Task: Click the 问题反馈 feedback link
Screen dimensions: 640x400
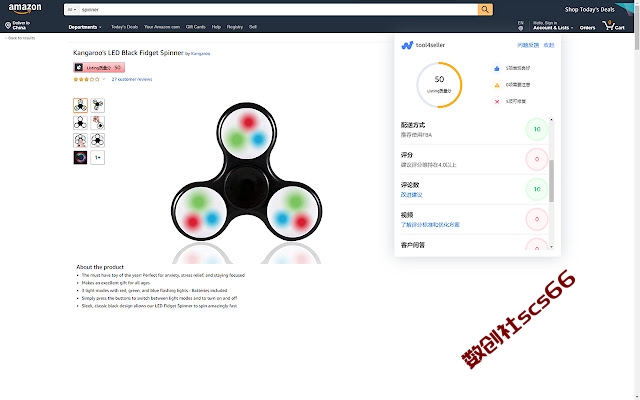Action: point(528,45)
